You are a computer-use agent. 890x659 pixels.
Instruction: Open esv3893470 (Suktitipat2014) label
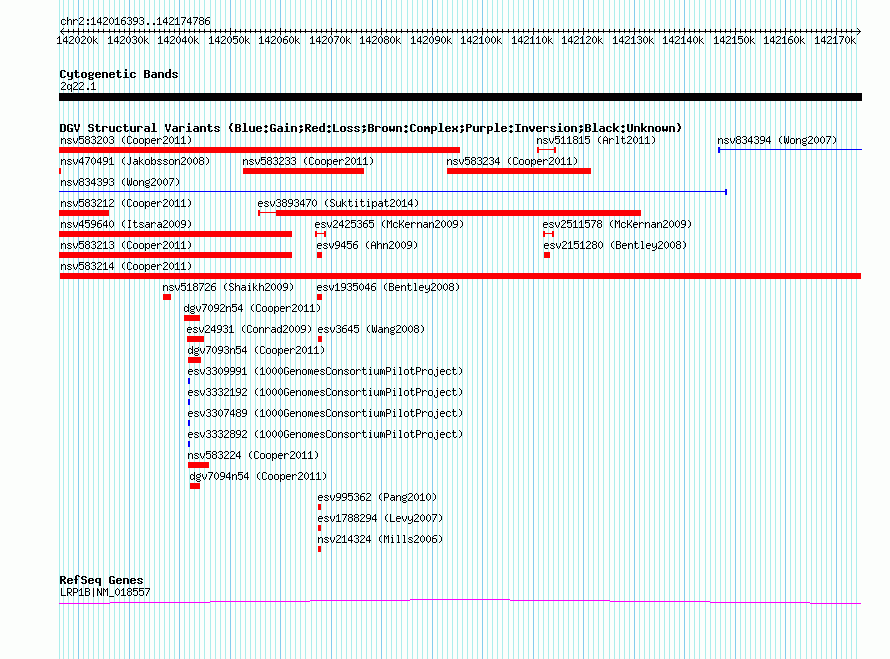pyautogui.click(x=338, y=203)
